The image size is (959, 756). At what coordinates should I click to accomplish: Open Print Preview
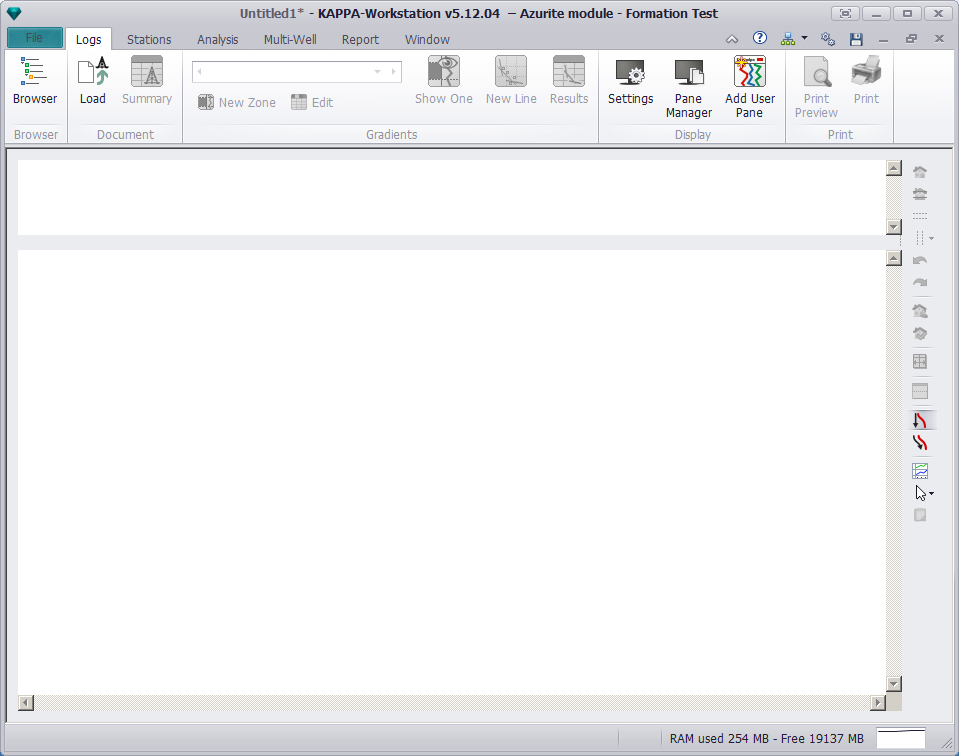click(x=816, y=87)
